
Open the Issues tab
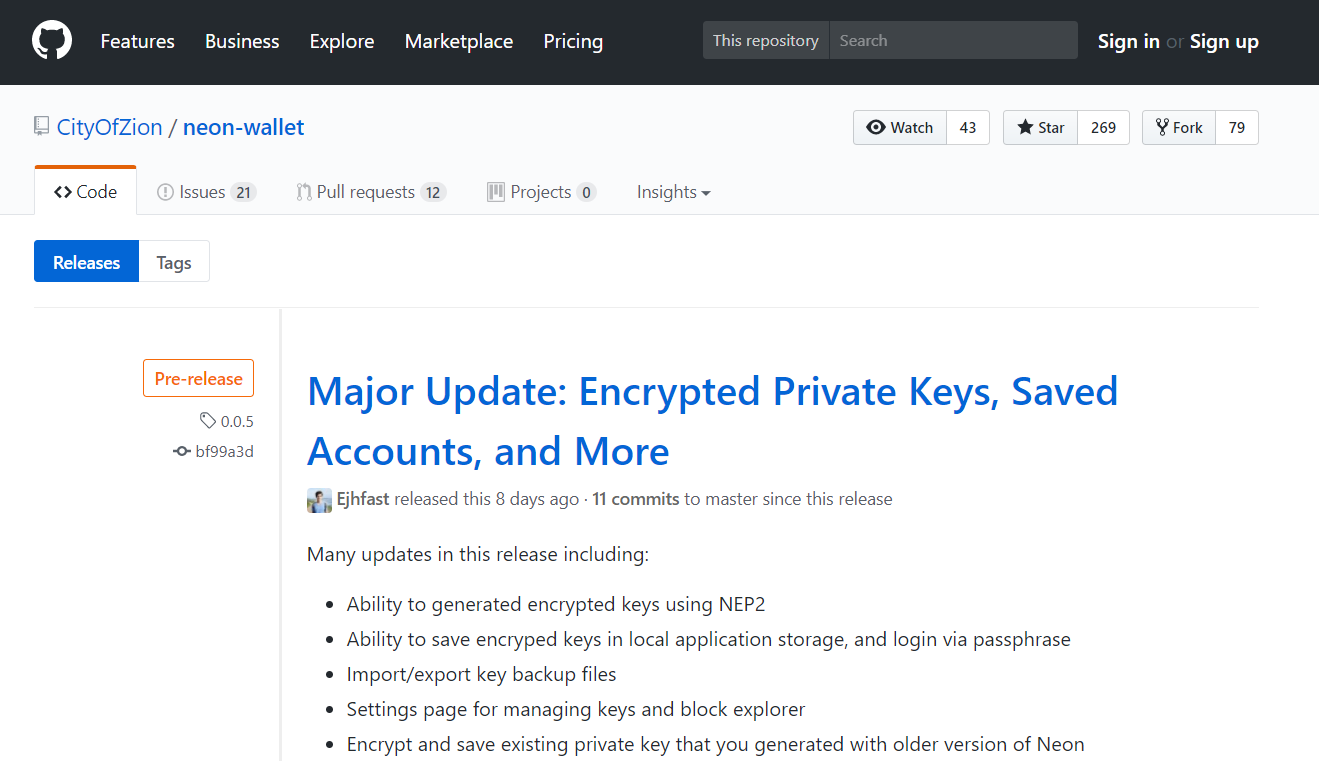(x=206, y=192)
